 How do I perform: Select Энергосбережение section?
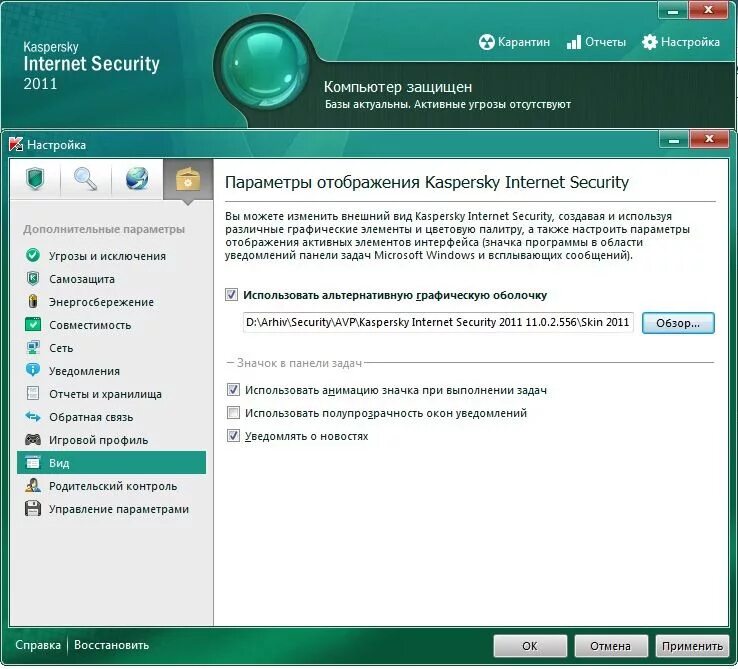point(112,302)
